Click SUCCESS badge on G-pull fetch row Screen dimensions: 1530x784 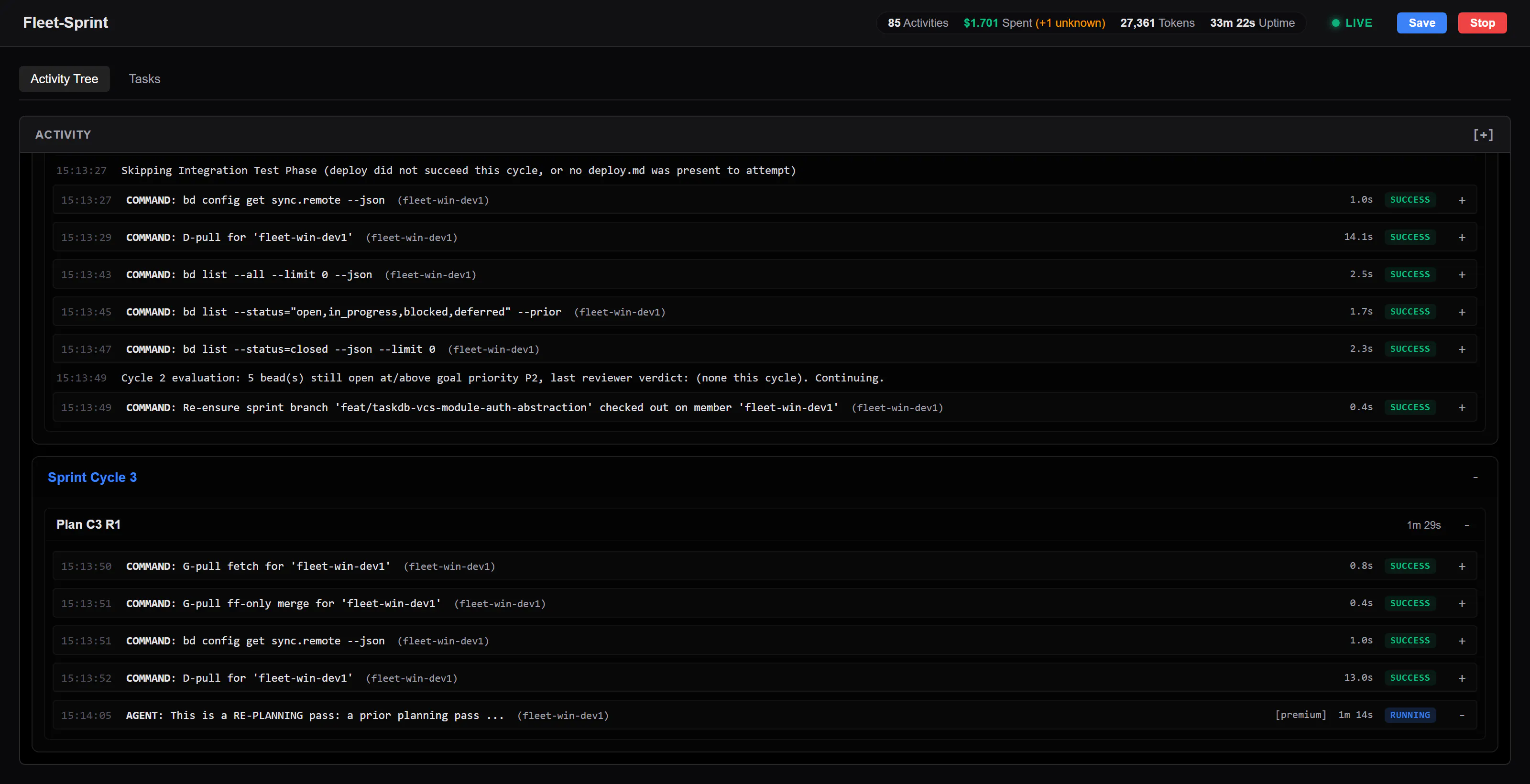point(1410,566)
